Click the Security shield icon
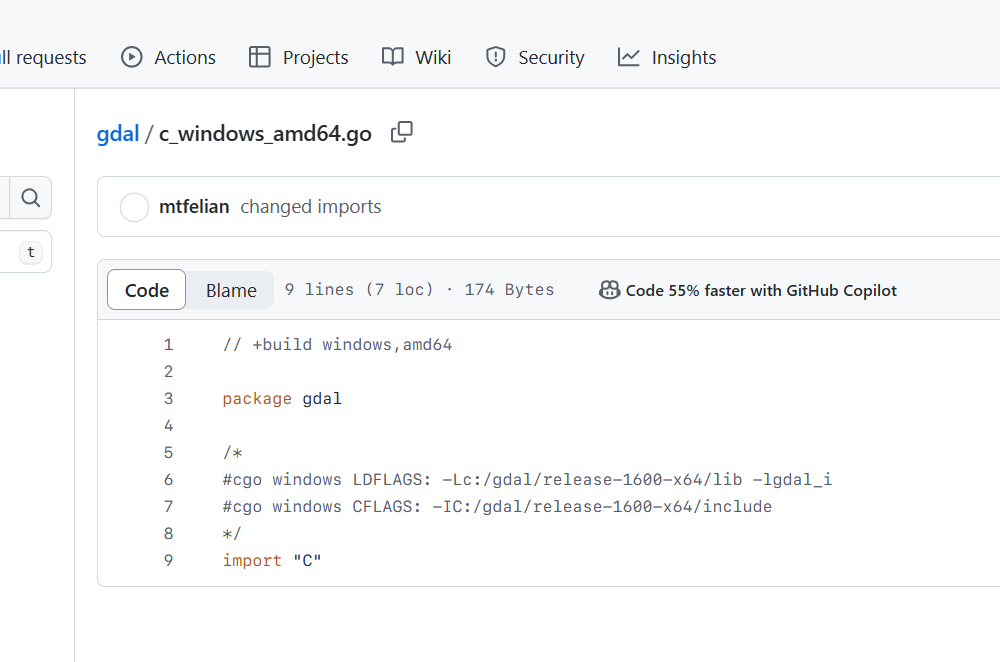The width and height of the screenshot is (1000, 662). [x=495, y=57]
